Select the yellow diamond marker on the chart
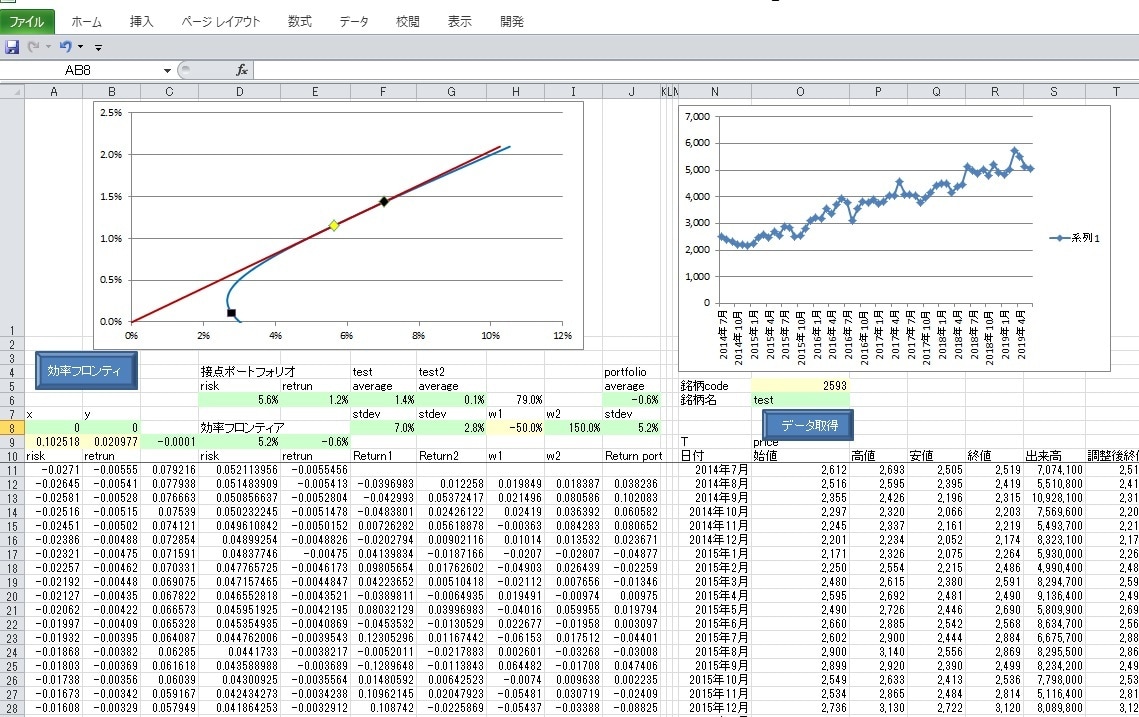The height and width of the screenshot is (717, 1139). point(333,226)
